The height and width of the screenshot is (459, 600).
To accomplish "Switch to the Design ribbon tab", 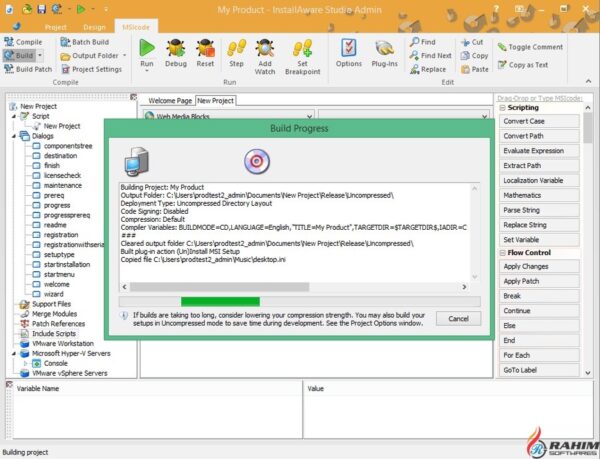I will [x=94, y=28].
